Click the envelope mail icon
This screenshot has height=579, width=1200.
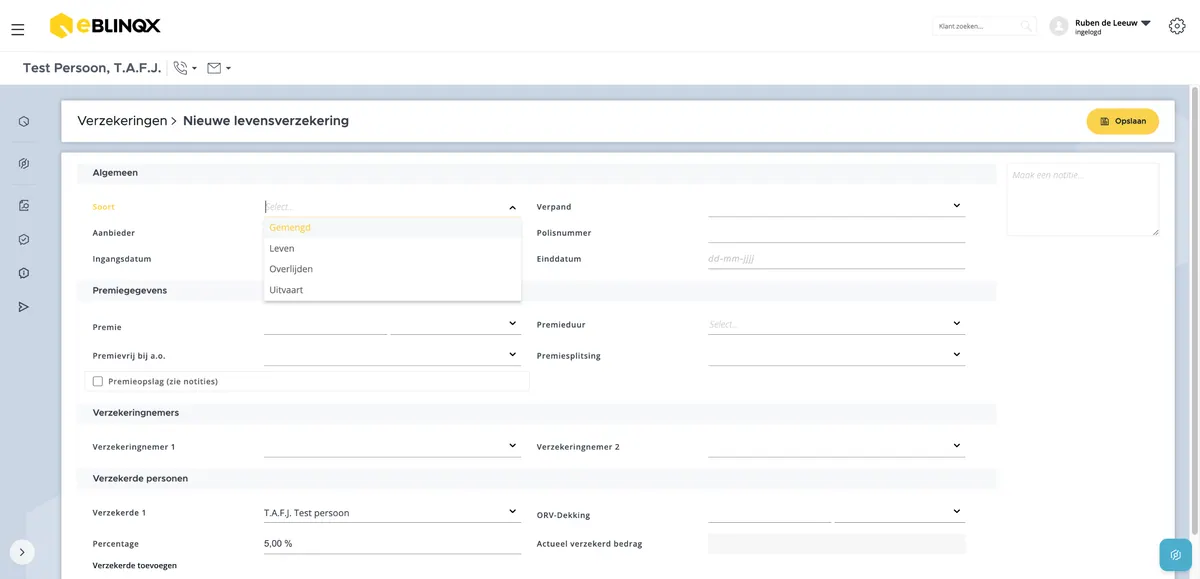[214, 68]
